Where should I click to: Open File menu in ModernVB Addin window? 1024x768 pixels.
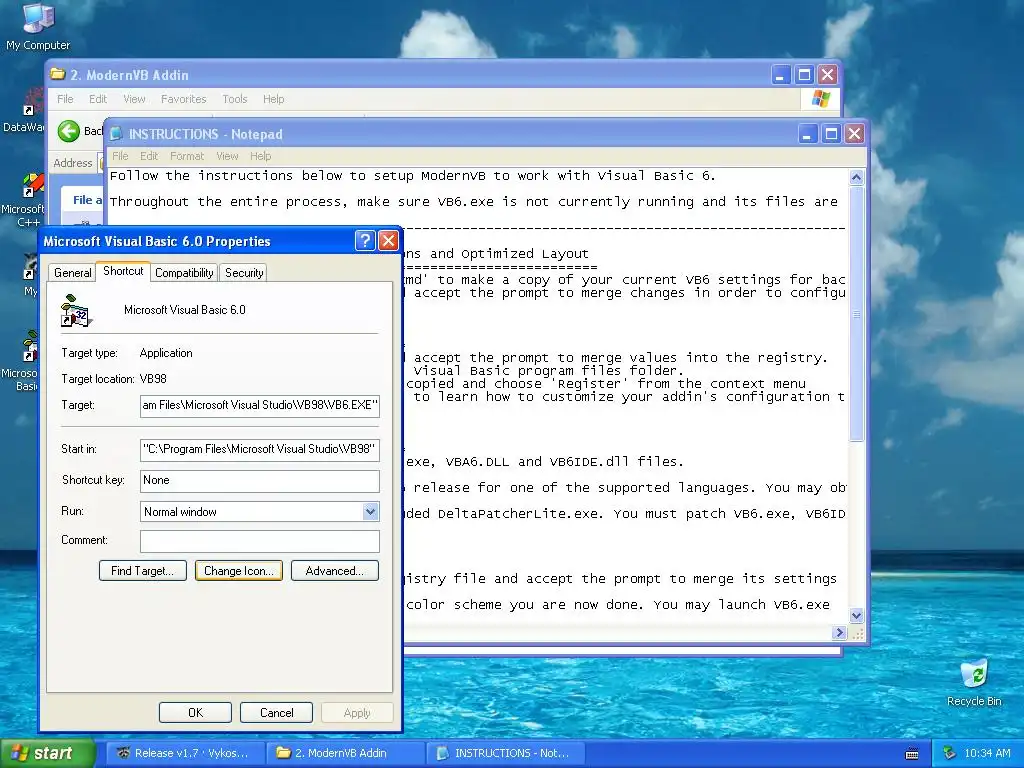tap(65, 99)
